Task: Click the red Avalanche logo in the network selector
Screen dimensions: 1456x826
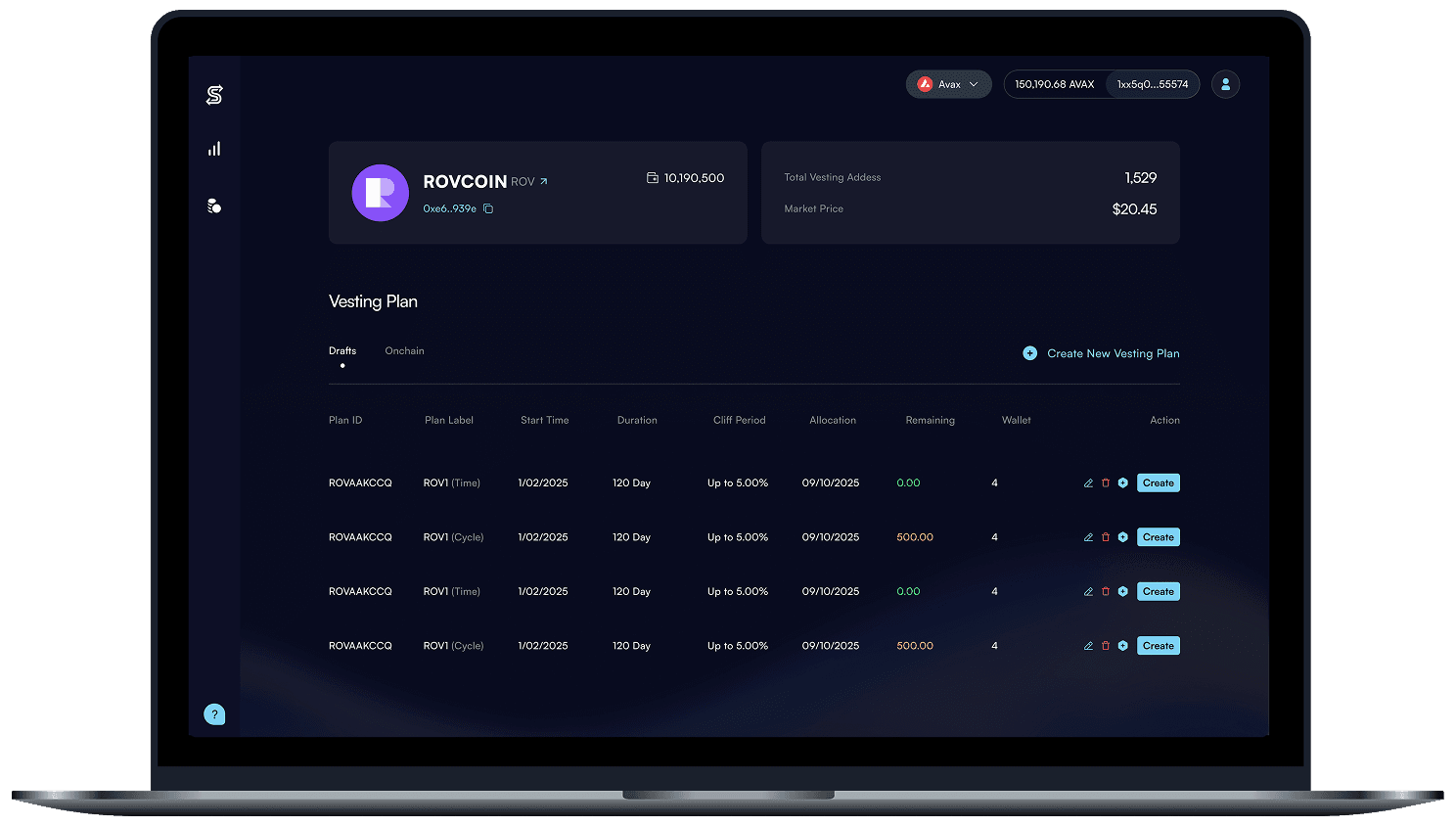Action: [924, 84]
